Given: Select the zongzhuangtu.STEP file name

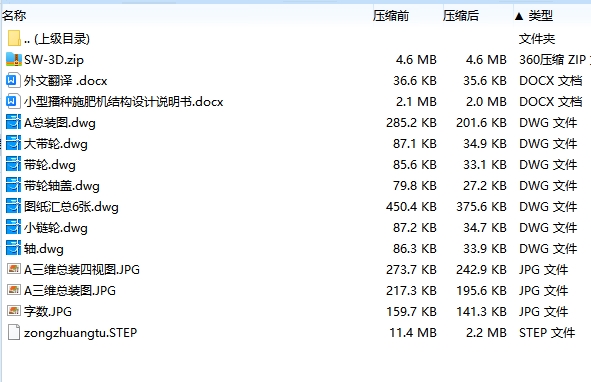Looking at the screenshot, I should click(x=81, y=333).
